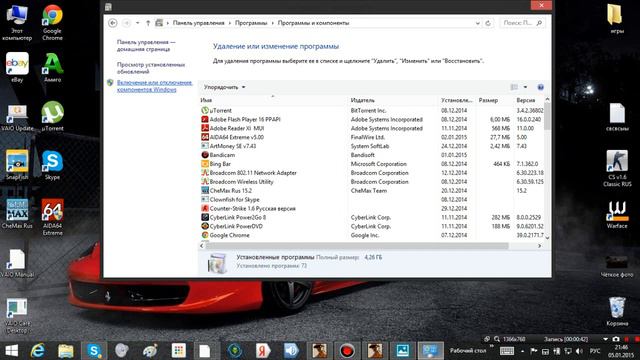Screen dimensions: 640x360
Task: Select CyberLink Power2Go 8 row
Action: point(371,218)
